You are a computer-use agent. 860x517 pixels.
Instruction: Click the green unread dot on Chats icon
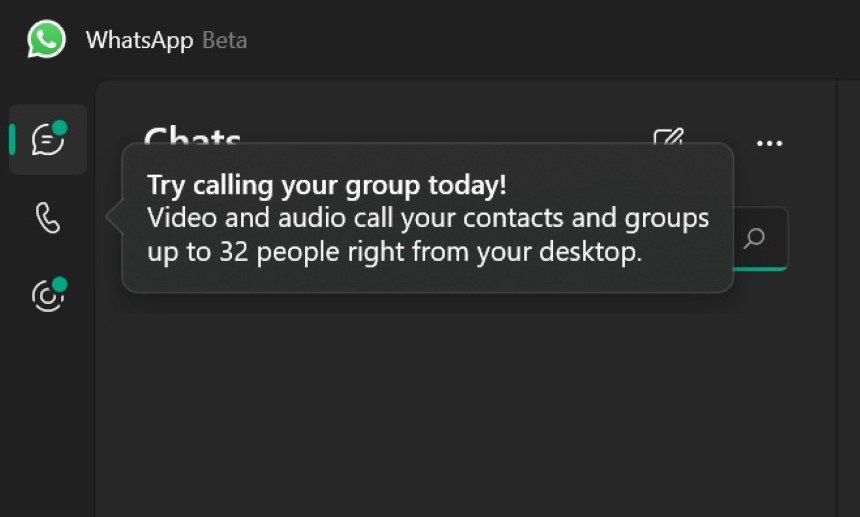(x=60, y=128)
